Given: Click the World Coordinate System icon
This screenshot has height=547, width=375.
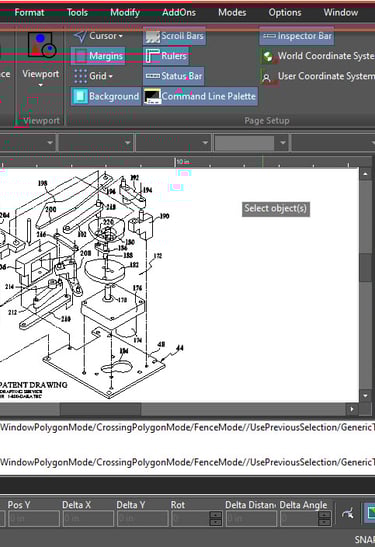Looking at the screenshot, I should click(x=268, y=56).
